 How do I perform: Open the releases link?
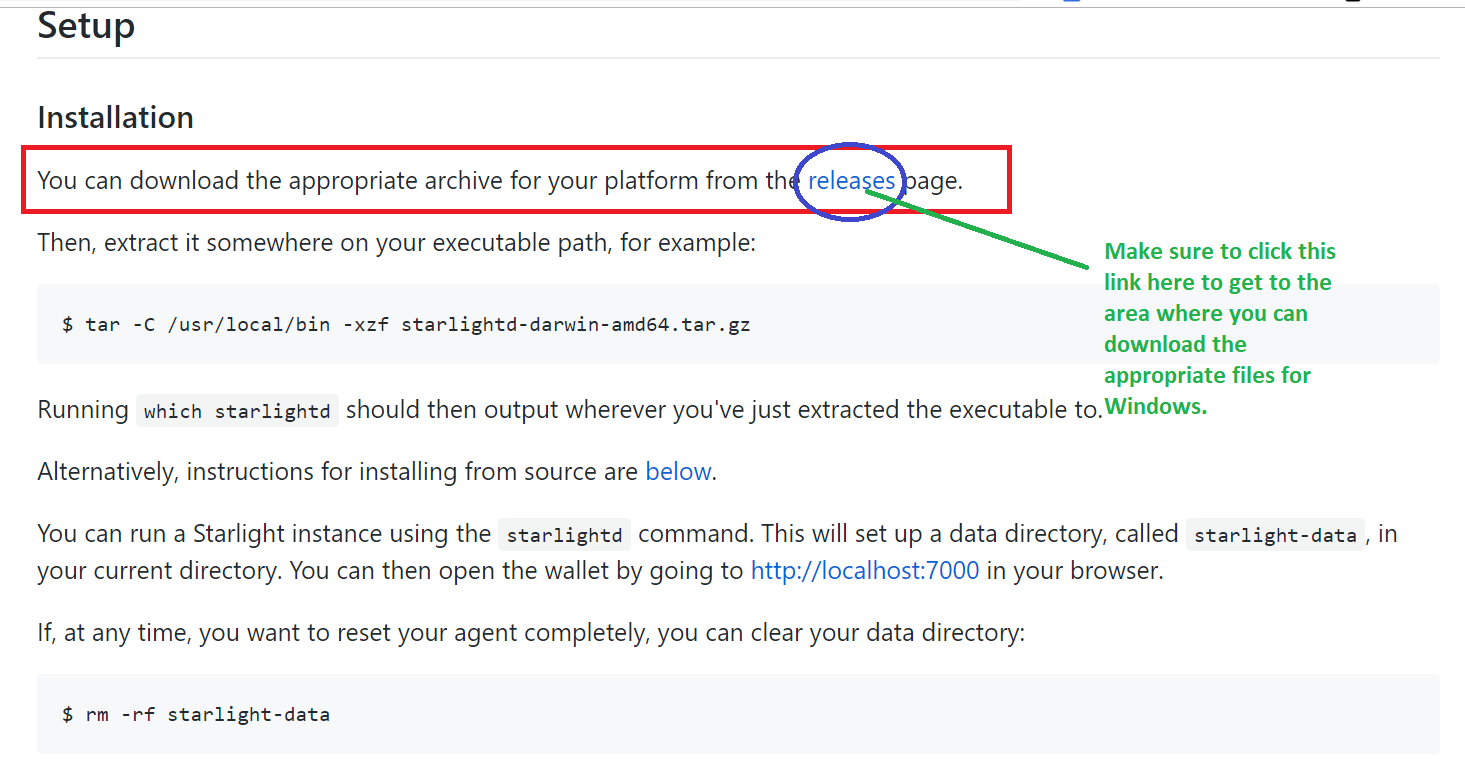tap(851, 181)
